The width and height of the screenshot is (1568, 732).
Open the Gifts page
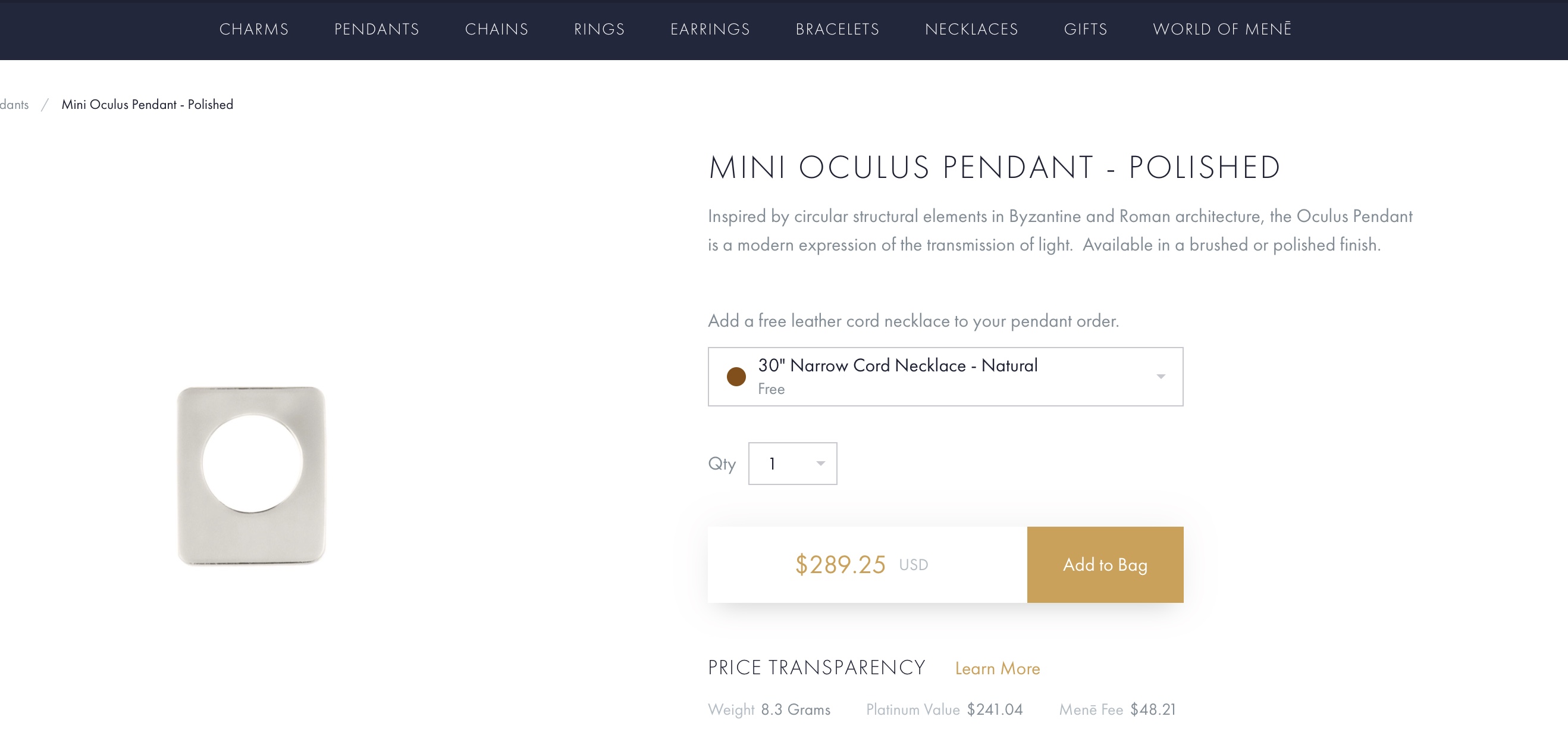[x=1086, y=29]
